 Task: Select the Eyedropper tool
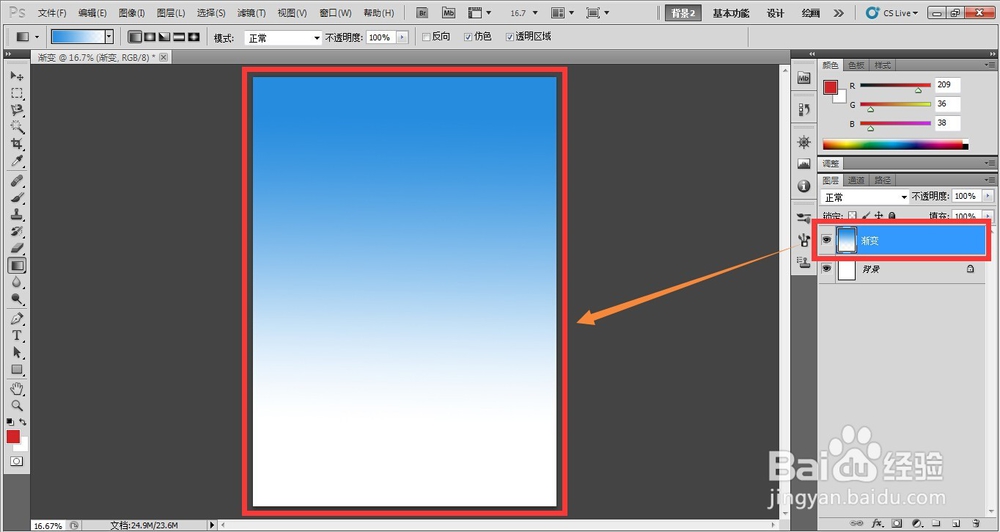point(17,160)
